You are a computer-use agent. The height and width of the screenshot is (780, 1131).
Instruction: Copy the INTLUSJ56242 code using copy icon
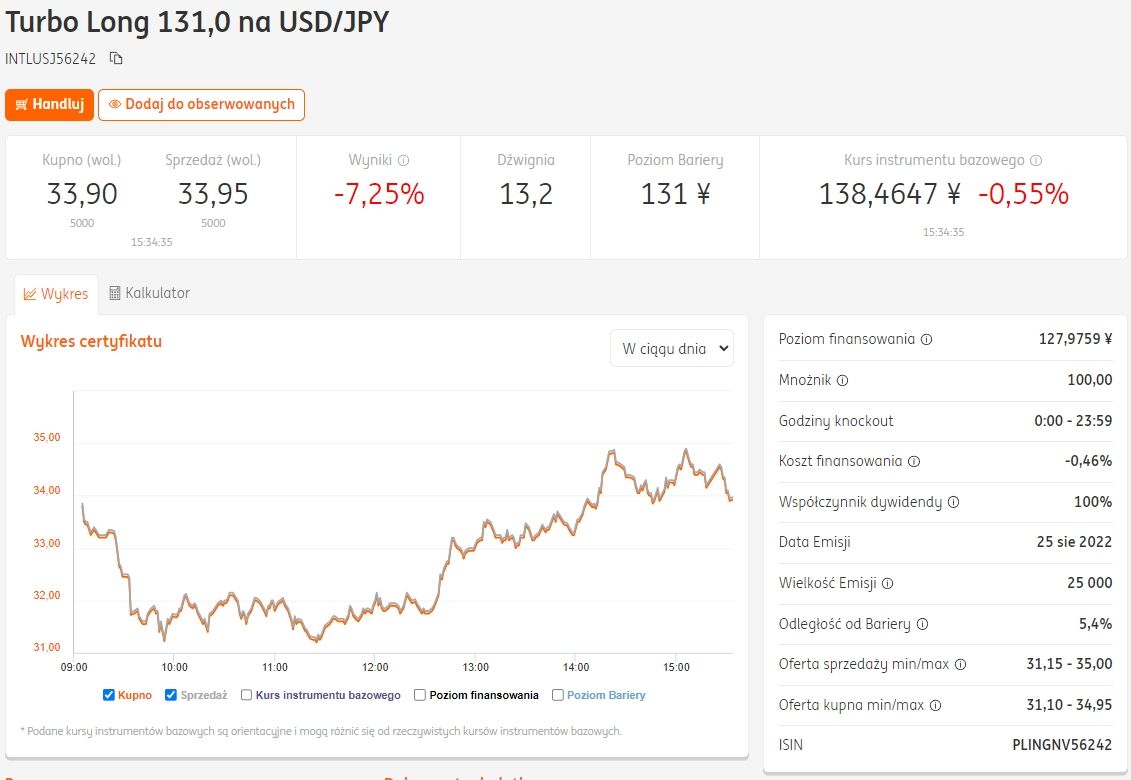click(x=116, y=58)
